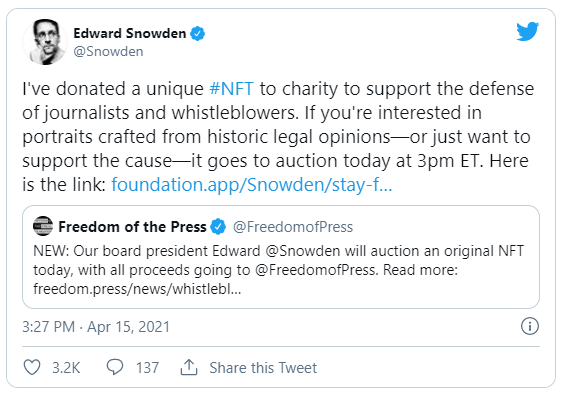Click the @Snowden handle
The image size is (562, 395).
pyautogui.click(x=108, y=52)
